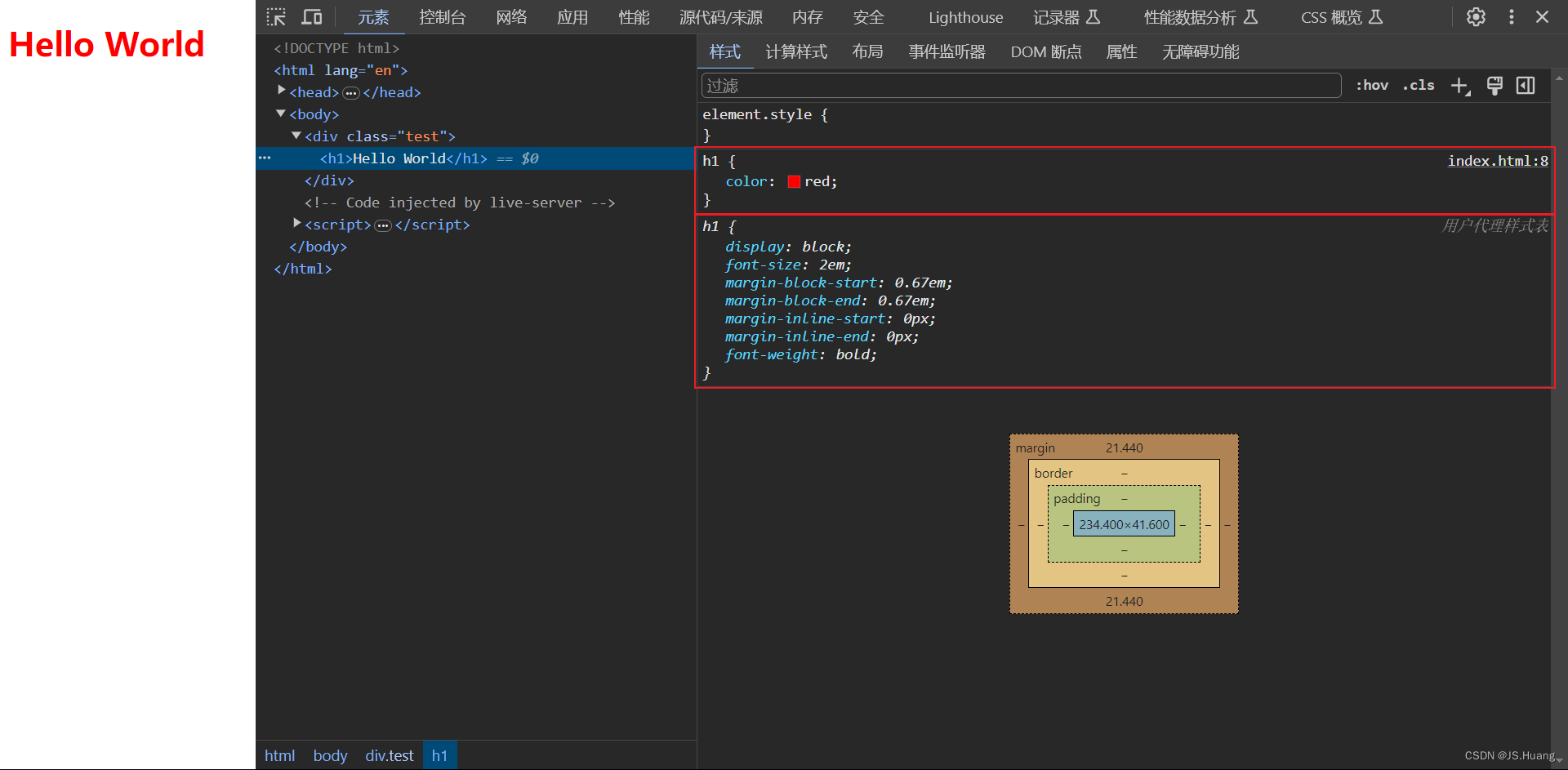Open the row actions dots beside h1
Screen dimensions: 1568x770
(265, 158)
